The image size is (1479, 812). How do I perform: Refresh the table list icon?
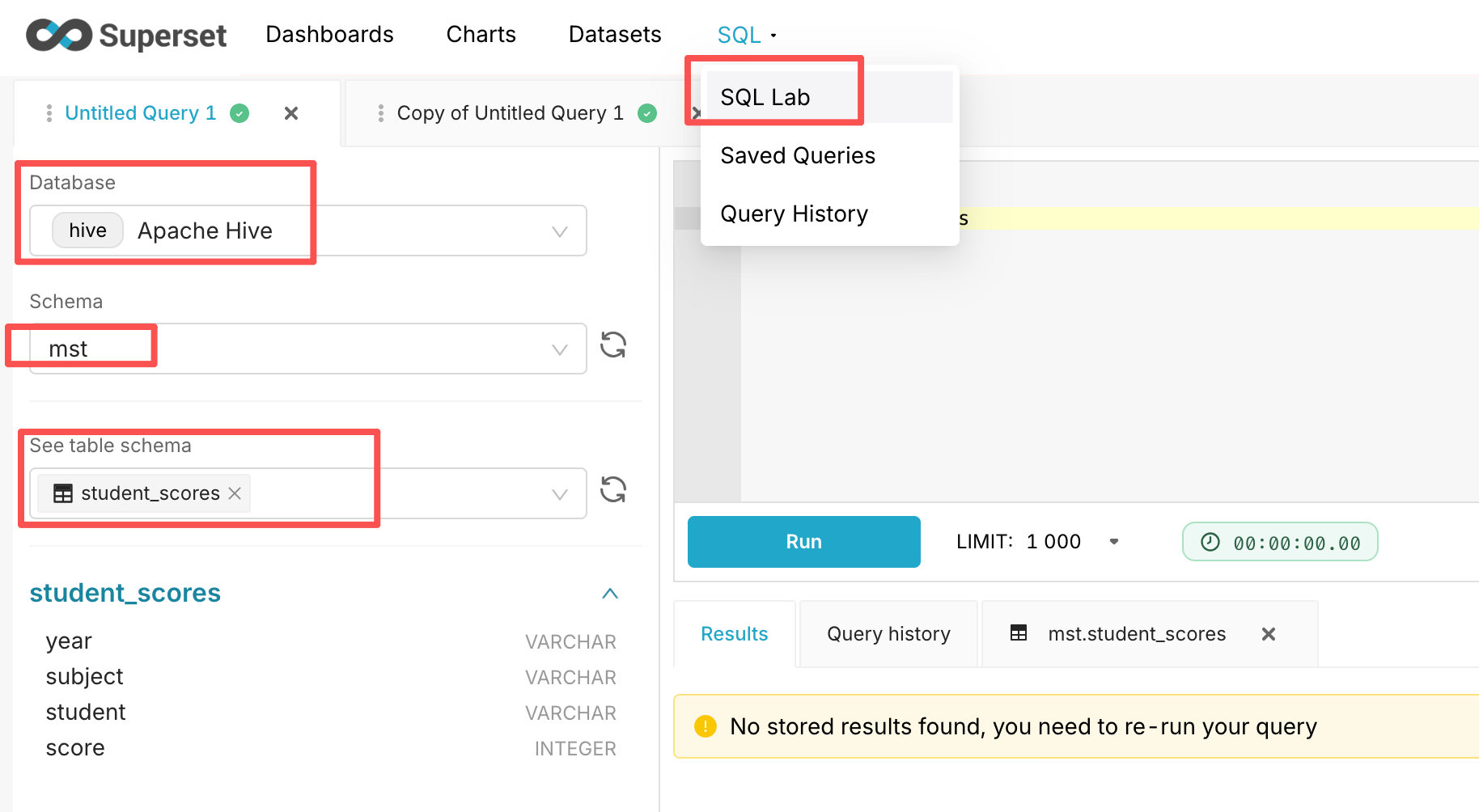click(x=613, y=490)
